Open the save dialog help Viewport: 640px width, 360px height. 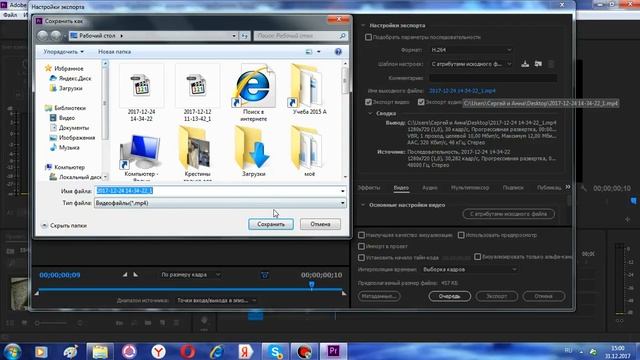338,52
